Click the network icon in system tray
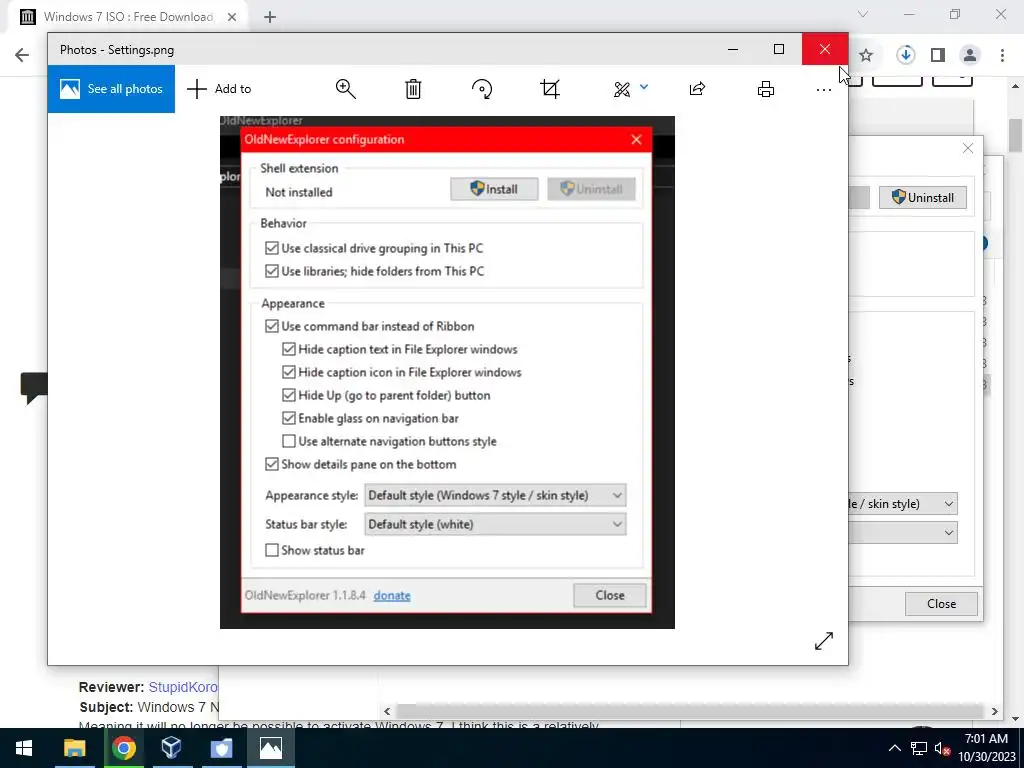 point(919,748)
